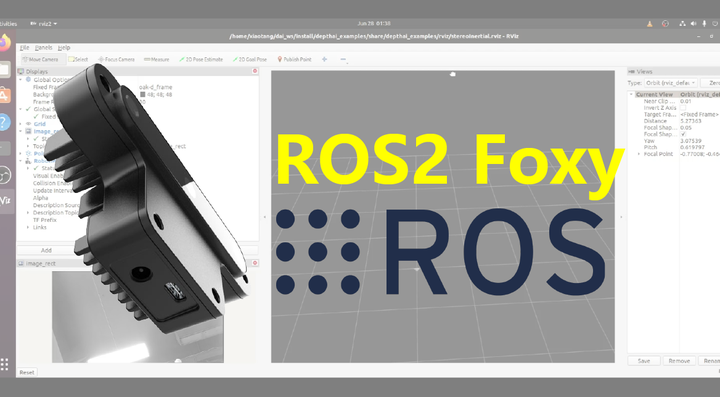The width and height of the screenshot is (720, 397).
Task: Open the rviz2 app menu in top bar
Action: [x=44, y=24]
